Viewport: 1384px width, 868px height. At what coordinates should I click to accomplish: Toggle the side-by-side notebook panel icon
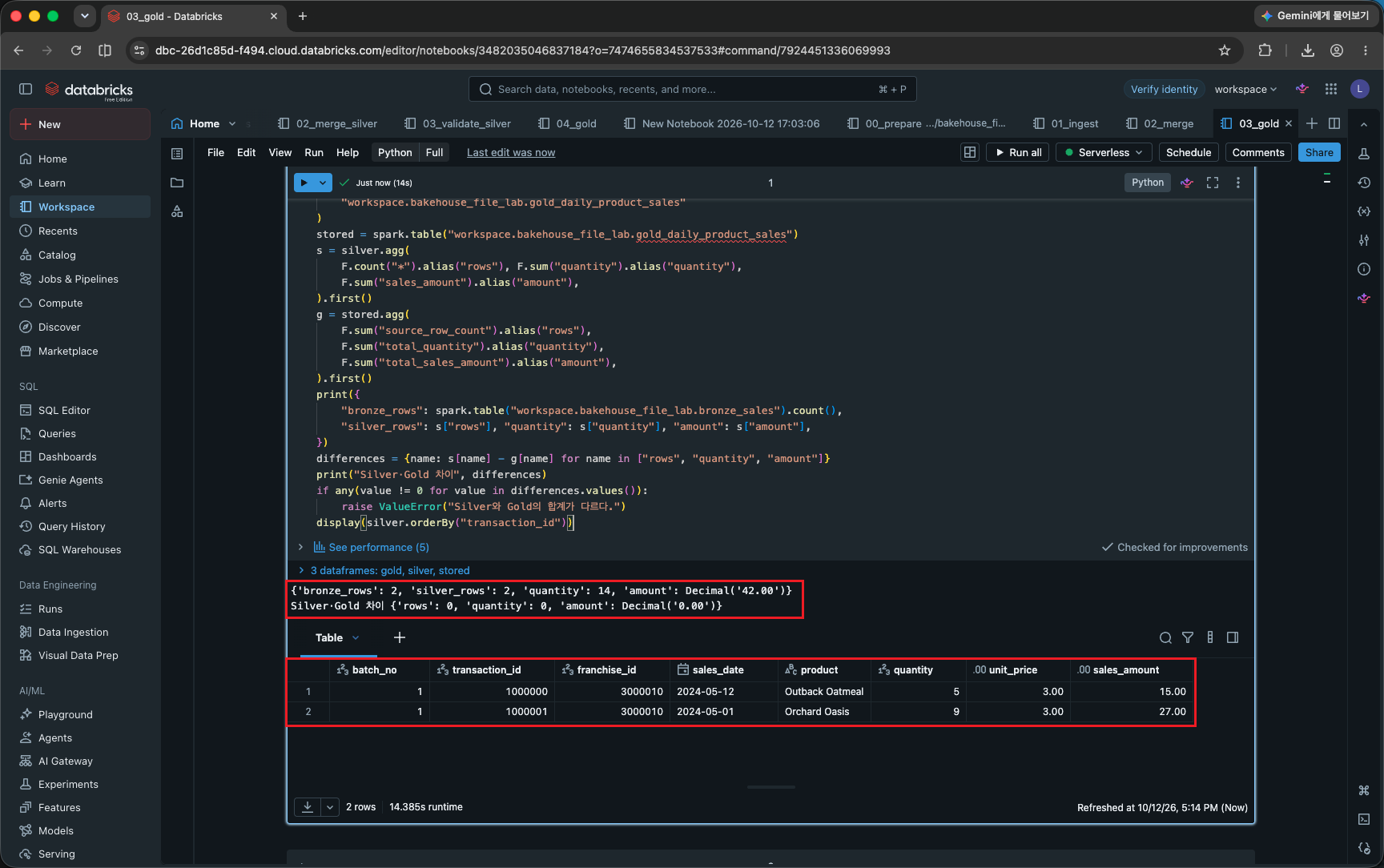pos(1334,123)
